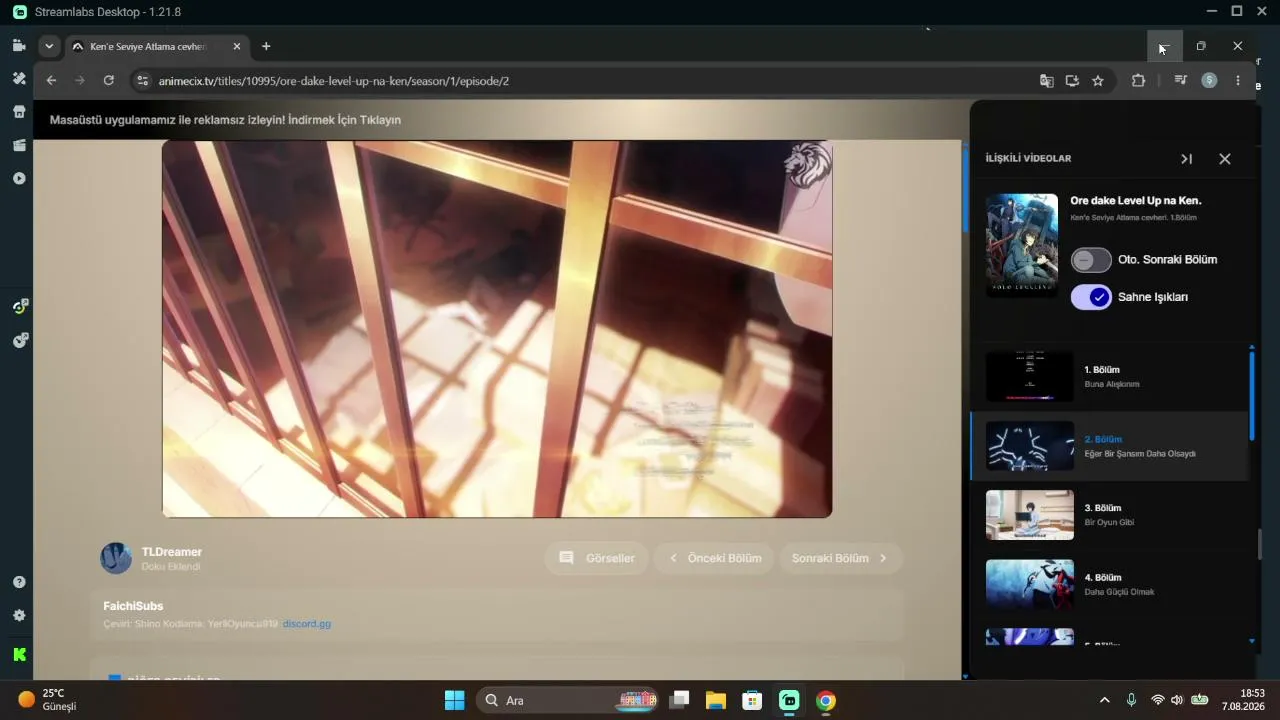Go to Sonraki Bölüm
Image resolution: width=1280 pixels, height=720 pixels.
(840, 558)
